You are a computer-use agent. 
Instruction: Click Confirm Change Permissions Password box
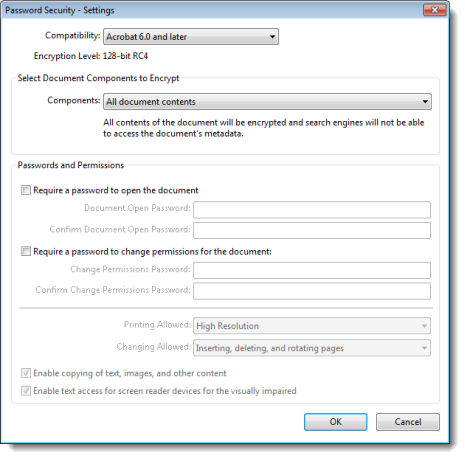click(x=312, y=291)
